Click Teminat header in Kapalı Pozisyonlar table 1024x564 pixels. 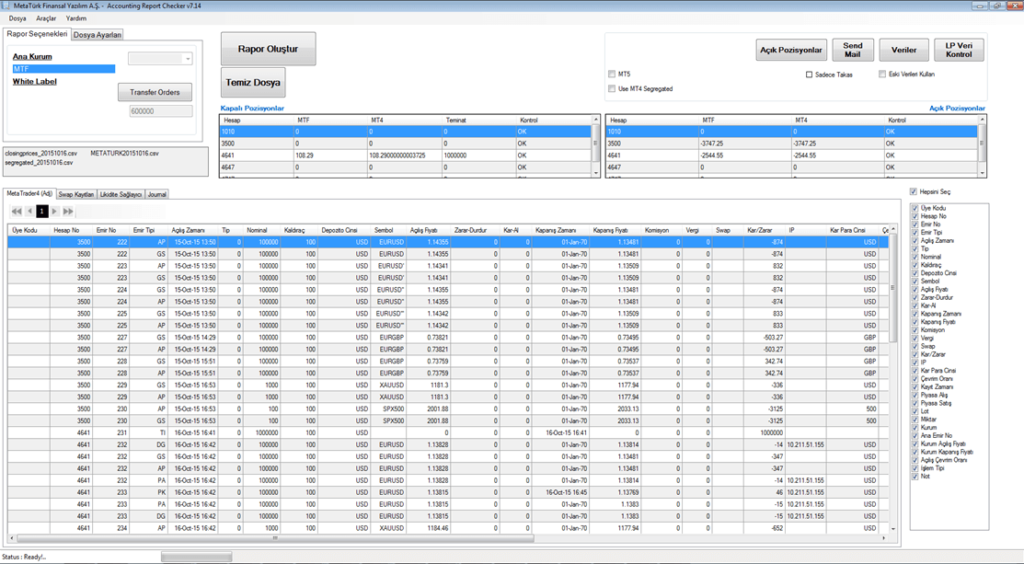(x=479, y=120)
